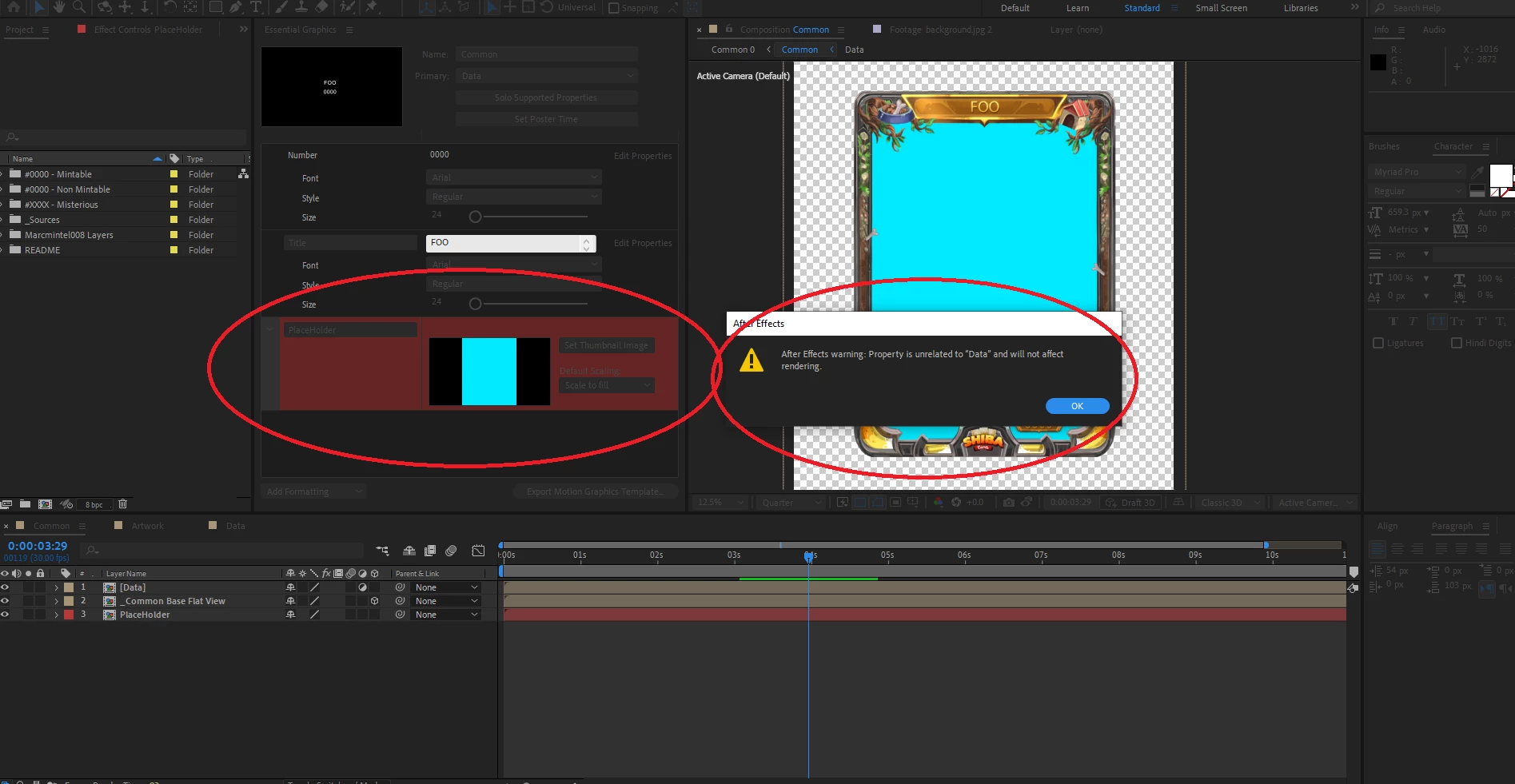Select the Rotation tool
The height and width of the screenshot is (784, 1515).
(x=170, y=6)
